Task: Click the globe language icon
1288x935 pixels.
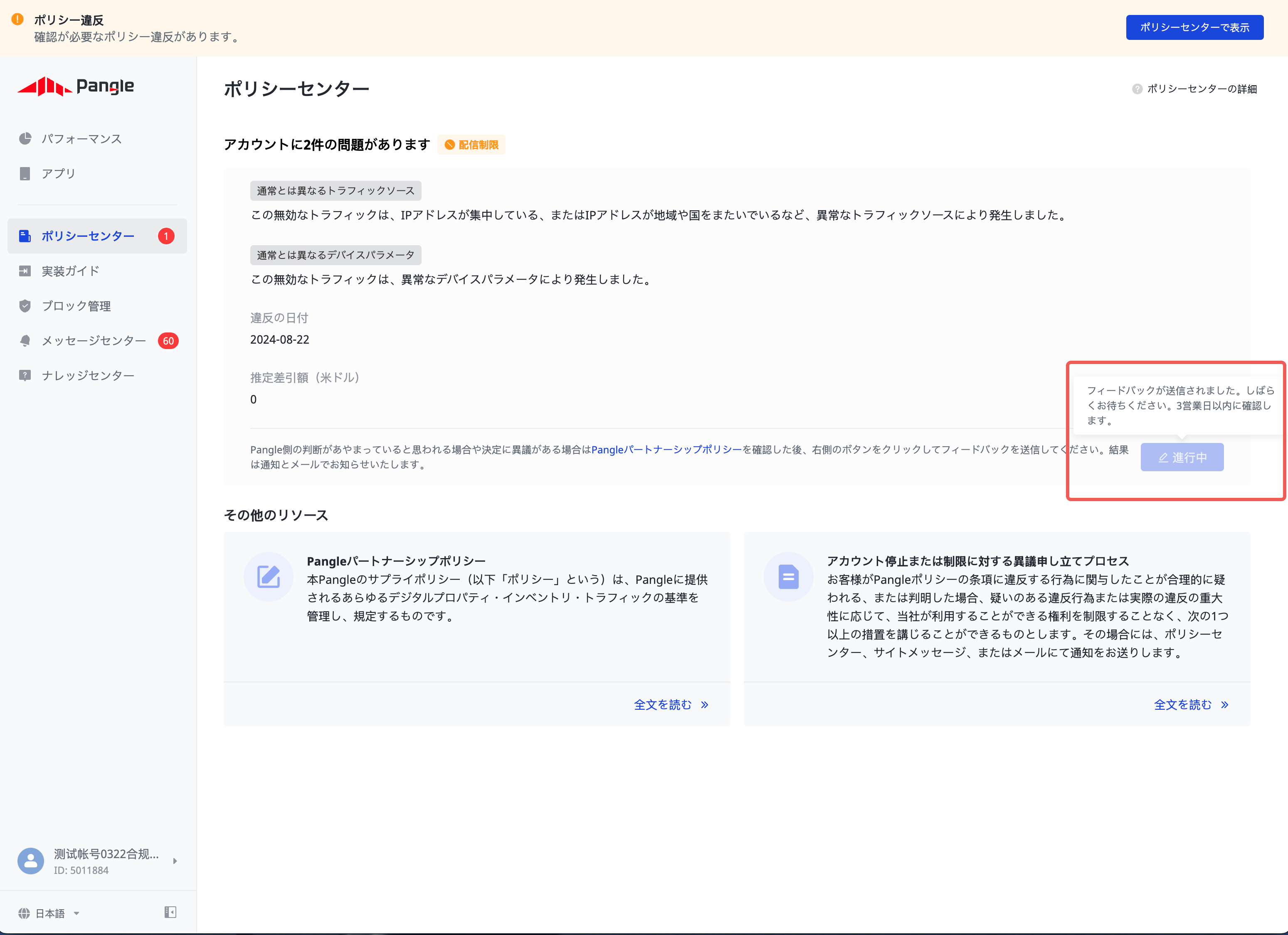Action: 24,913
